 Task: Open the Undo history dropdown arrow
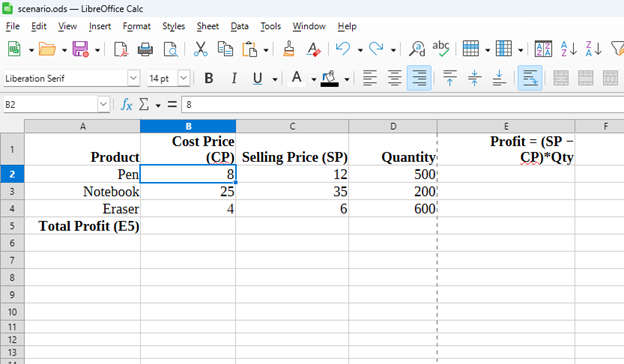[x=360, y=50]
